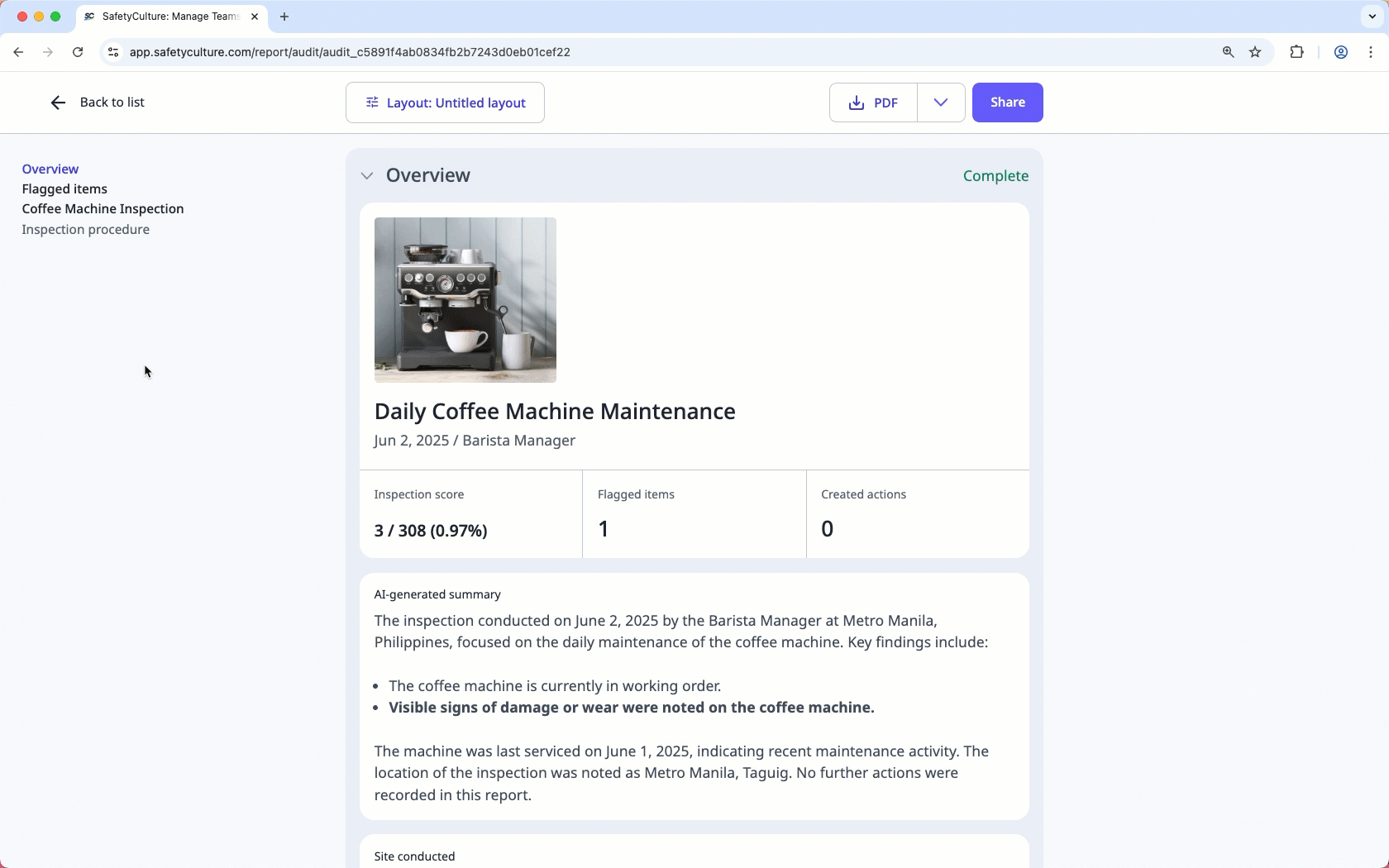1389x868 pixels.
Task: Open the PDF export options dropdown arrow
Action: point(941,103)
